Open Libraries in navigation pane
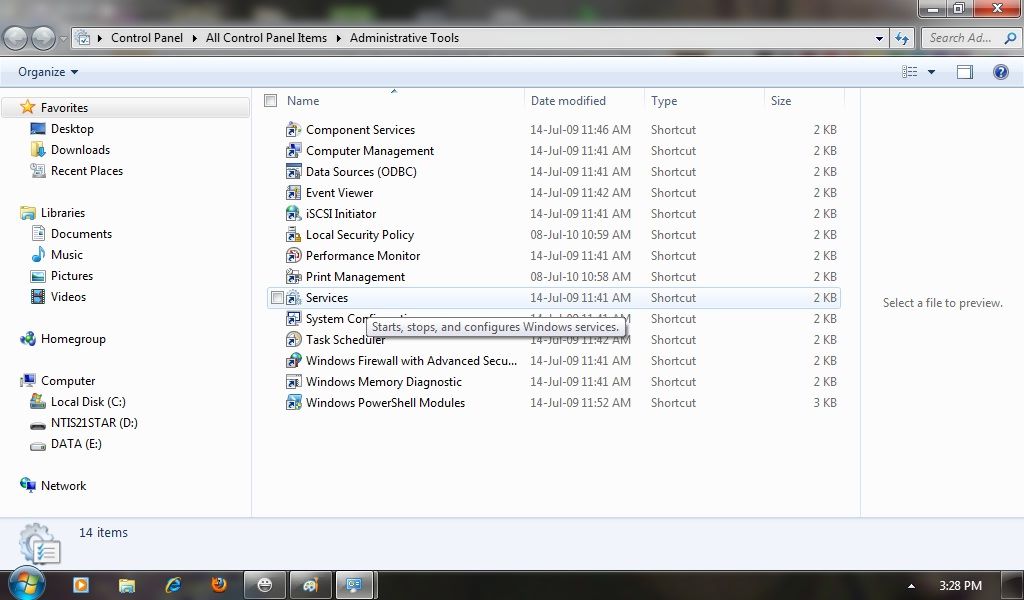 tap(63, 213)
